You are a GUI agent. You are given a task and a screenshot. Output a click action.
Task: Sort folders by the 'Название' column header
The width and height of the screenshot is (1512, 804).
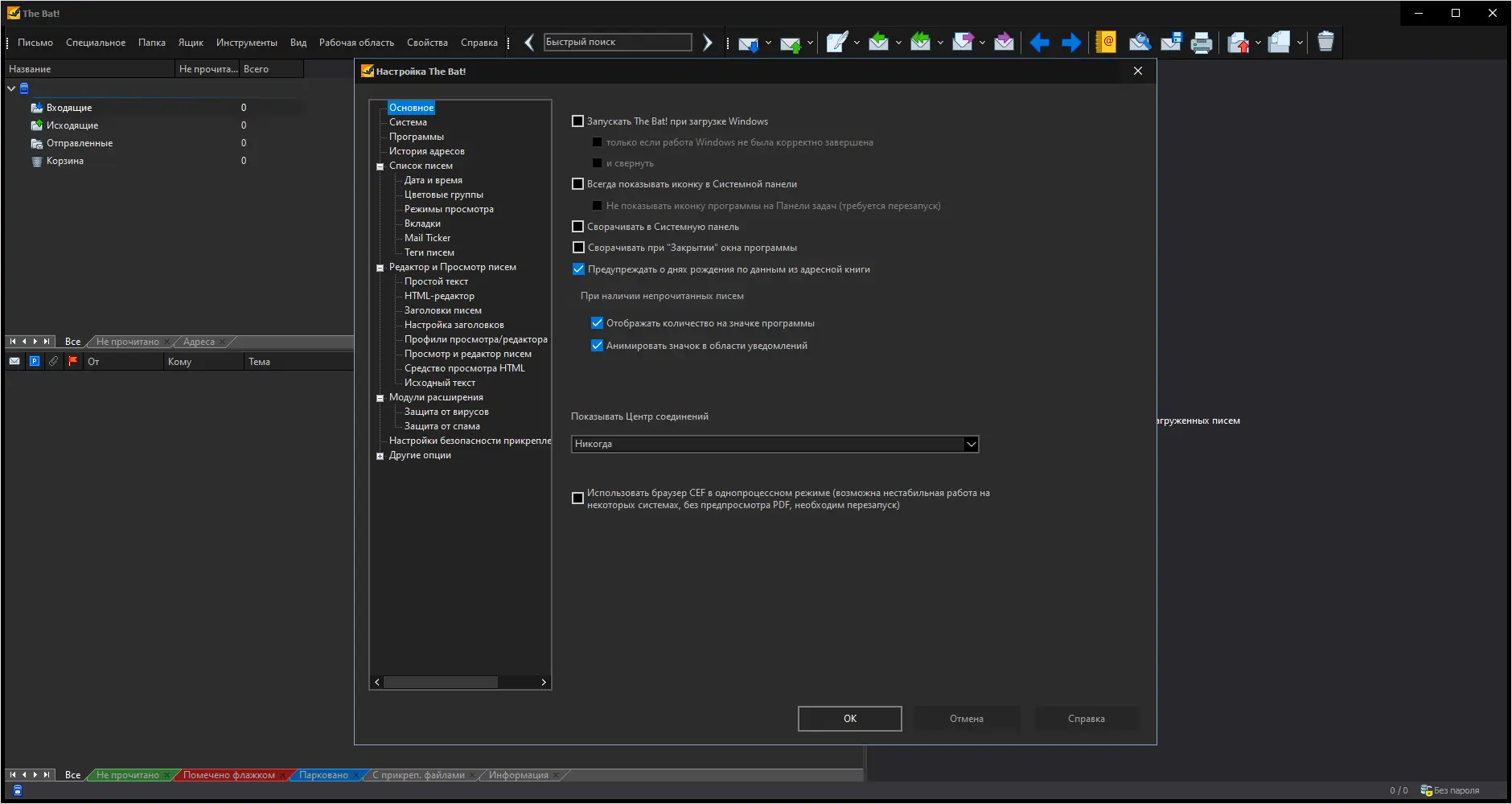coord(90,69)
